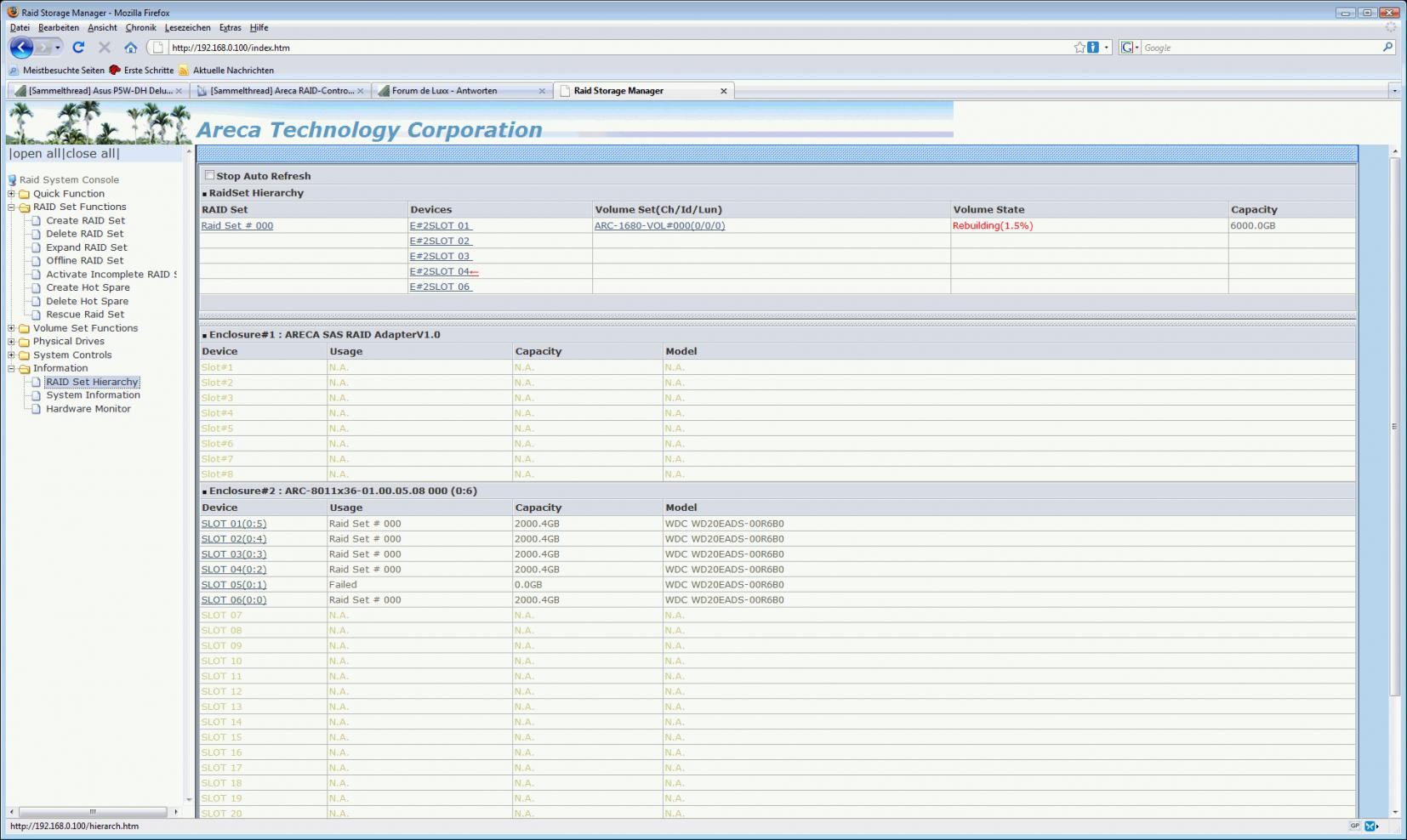
Task: Click the Rebuilding(1.5%) volume state text
Action: point(992,225)
